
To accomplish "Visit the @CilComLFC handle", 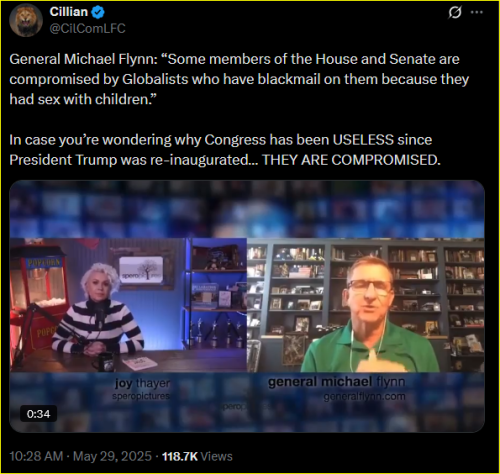I will click(x=87, y=28).
